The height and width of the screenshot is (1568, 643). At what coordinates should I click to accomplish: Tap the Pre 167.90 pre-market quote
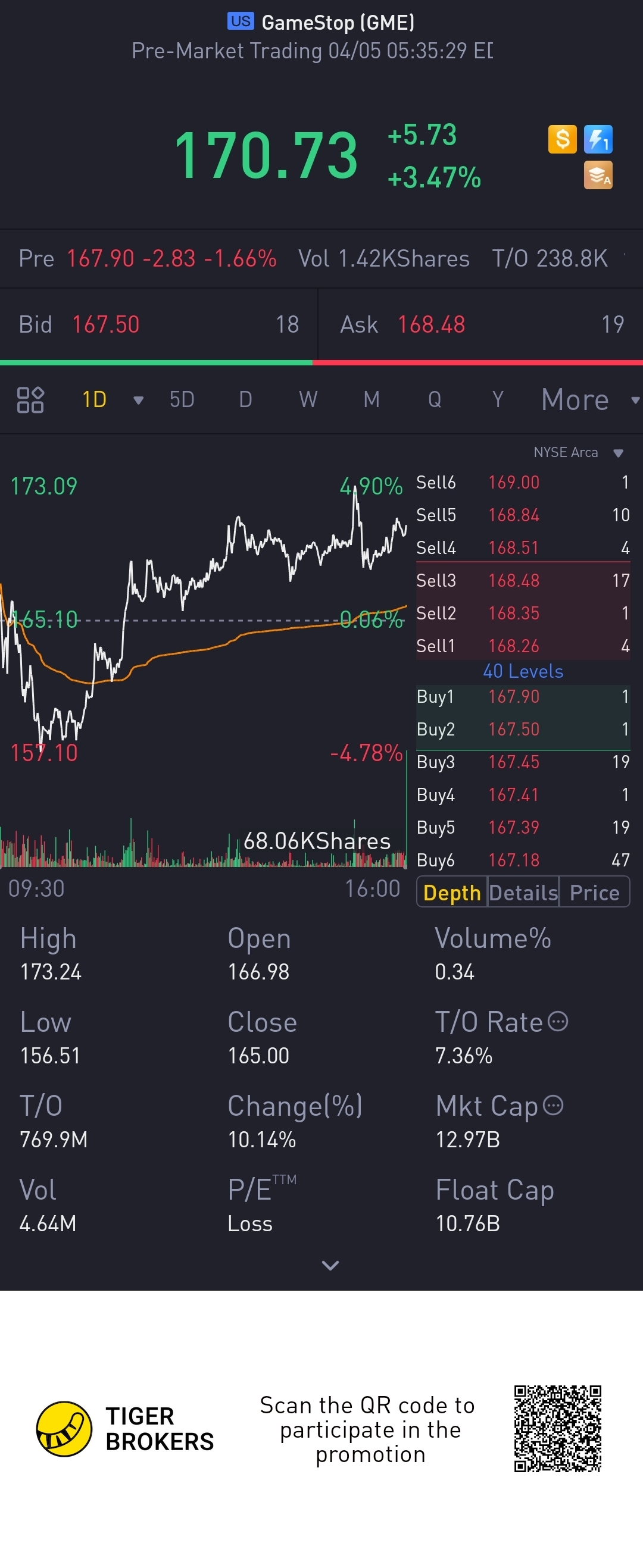pyautogui.click(x=148, y=259)
